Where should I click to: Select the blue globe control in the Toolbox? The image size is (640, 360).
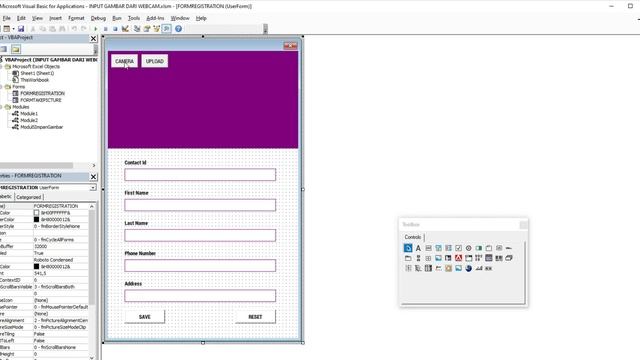click(469, 268)
